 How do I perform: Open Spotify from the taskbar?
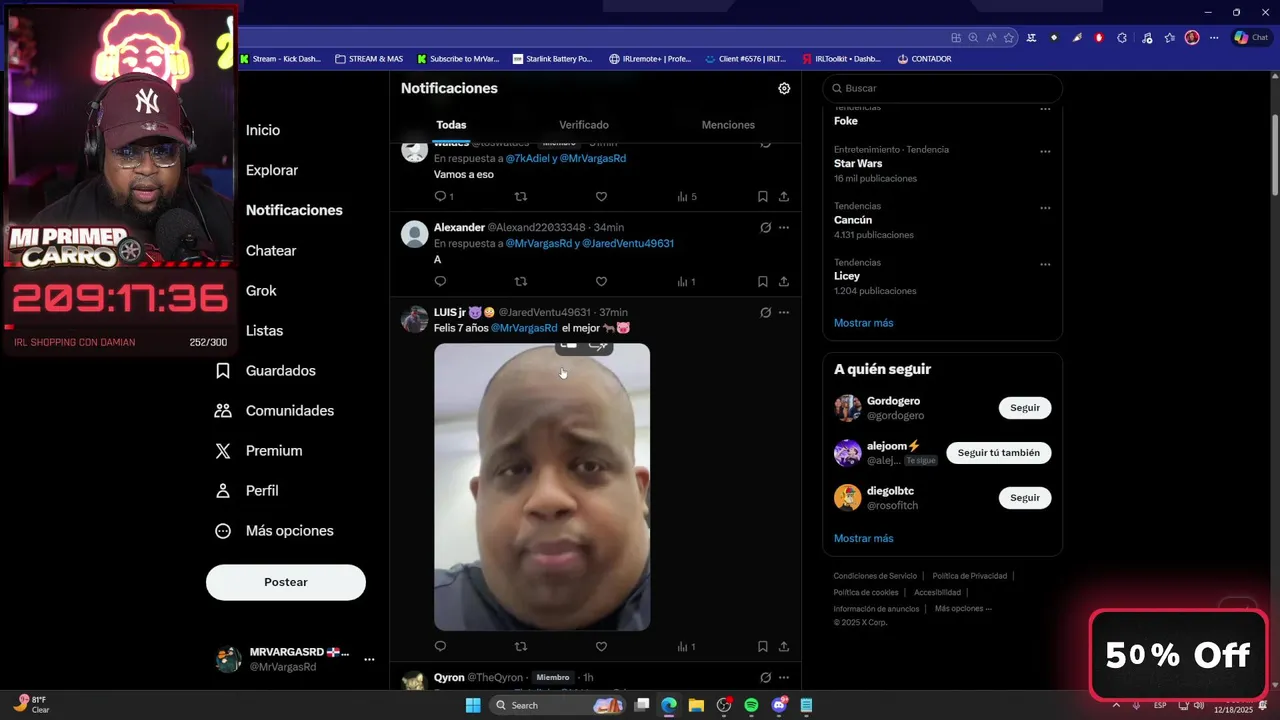click(x=751, y=705)
